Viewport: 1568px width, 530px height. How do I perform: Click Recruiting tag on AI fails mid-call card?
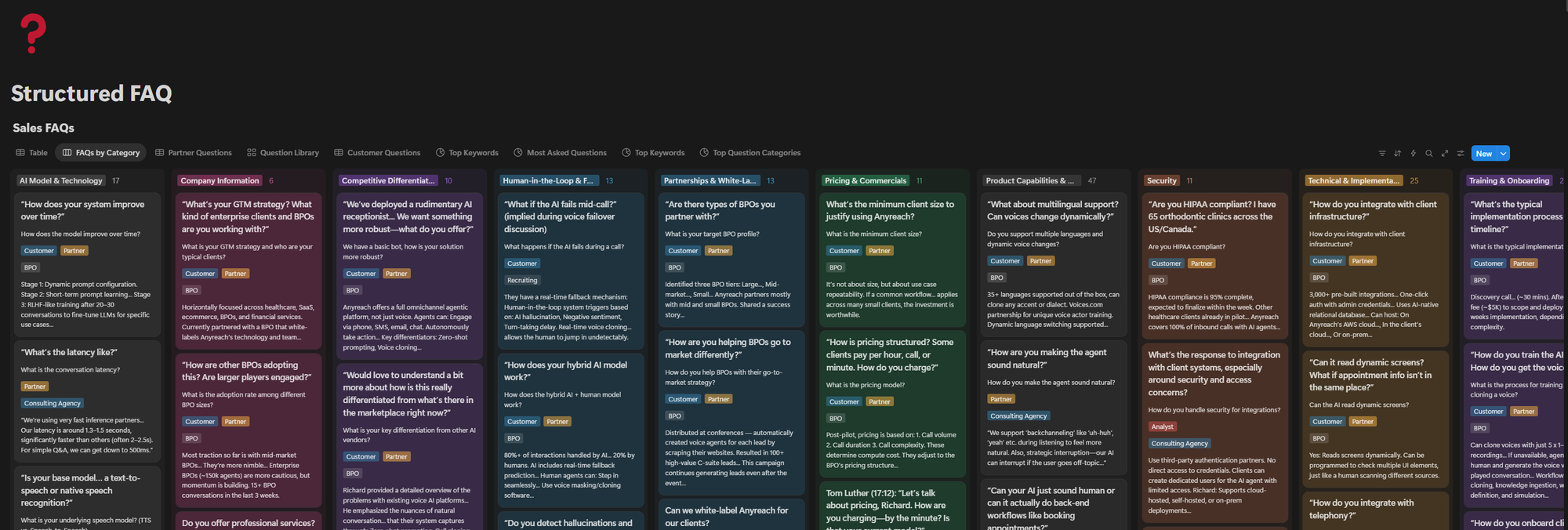click(x=522, y=281)
